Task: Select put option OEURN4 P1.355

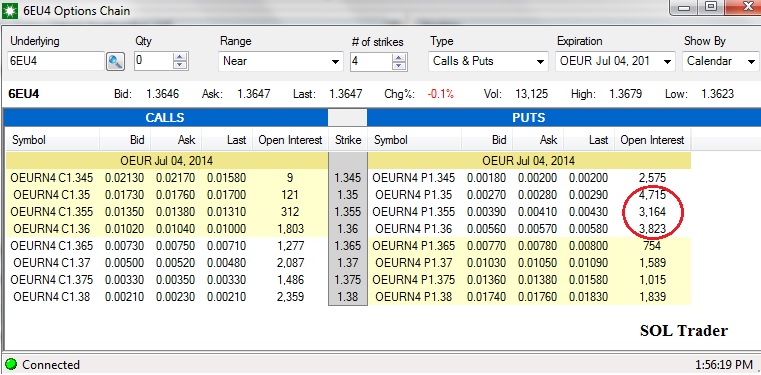Action: 414,212
